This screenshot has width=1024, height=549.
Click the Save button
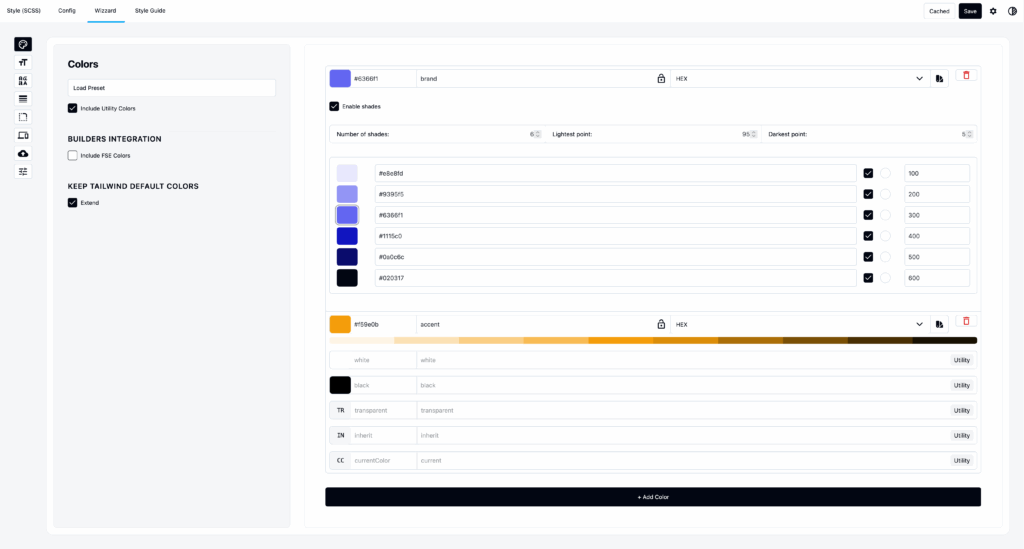coord(970,11)
